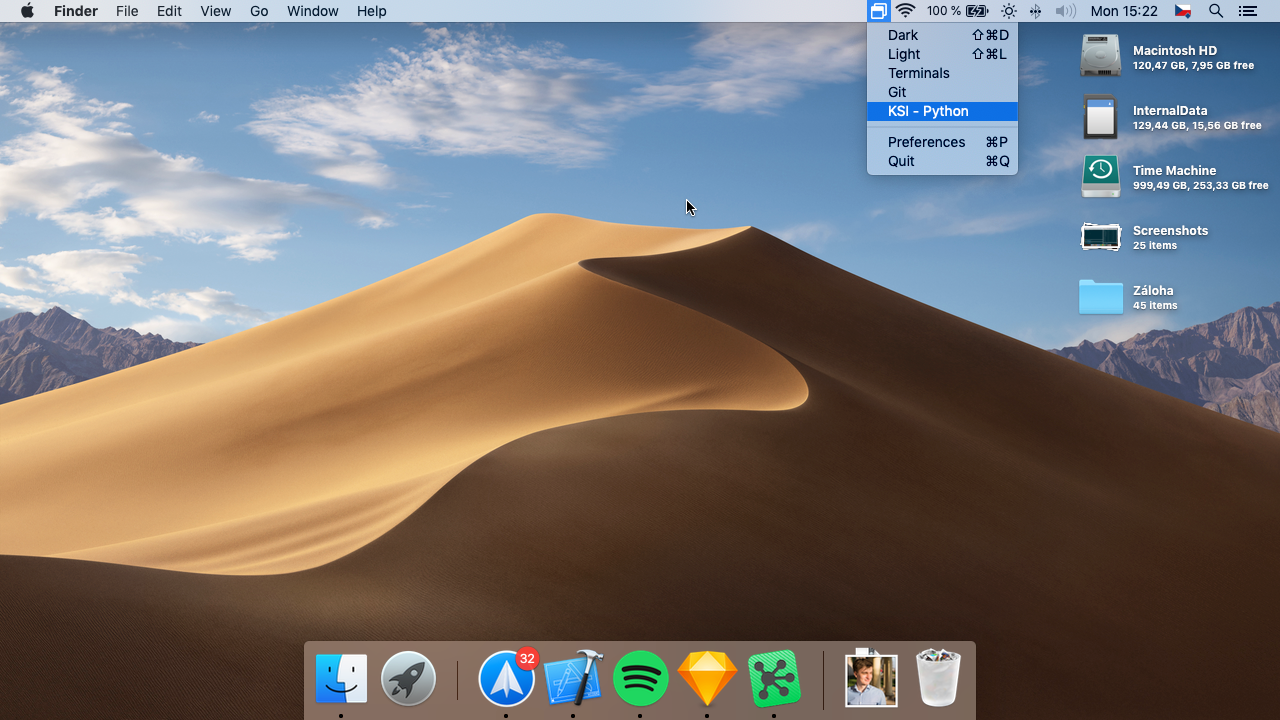Open OmniGraffle green icon in Dock
Screen dimensions: 1280x720
point(774,679)
